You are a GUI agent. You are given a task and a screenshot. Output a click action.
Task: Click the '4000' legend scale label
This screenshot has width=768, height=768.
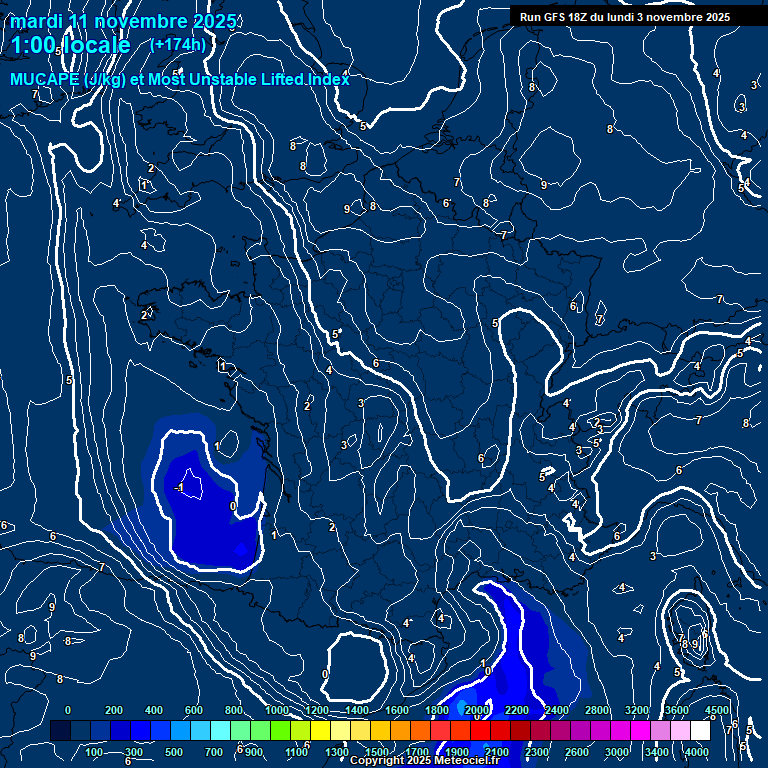696,752
